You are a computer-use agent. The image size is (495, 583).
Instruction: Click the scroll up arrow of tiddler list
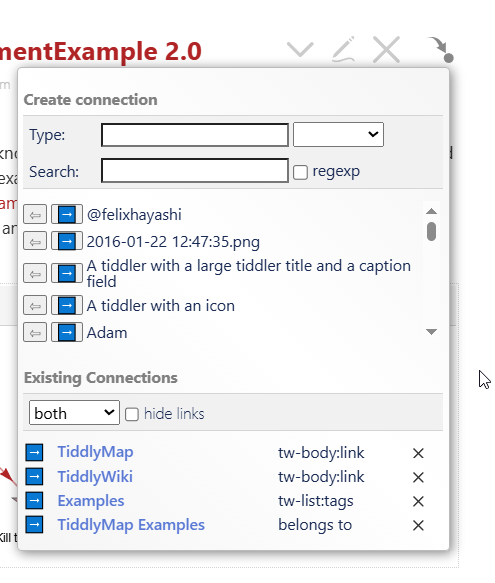pyautogui.click(x=431, y=211)
